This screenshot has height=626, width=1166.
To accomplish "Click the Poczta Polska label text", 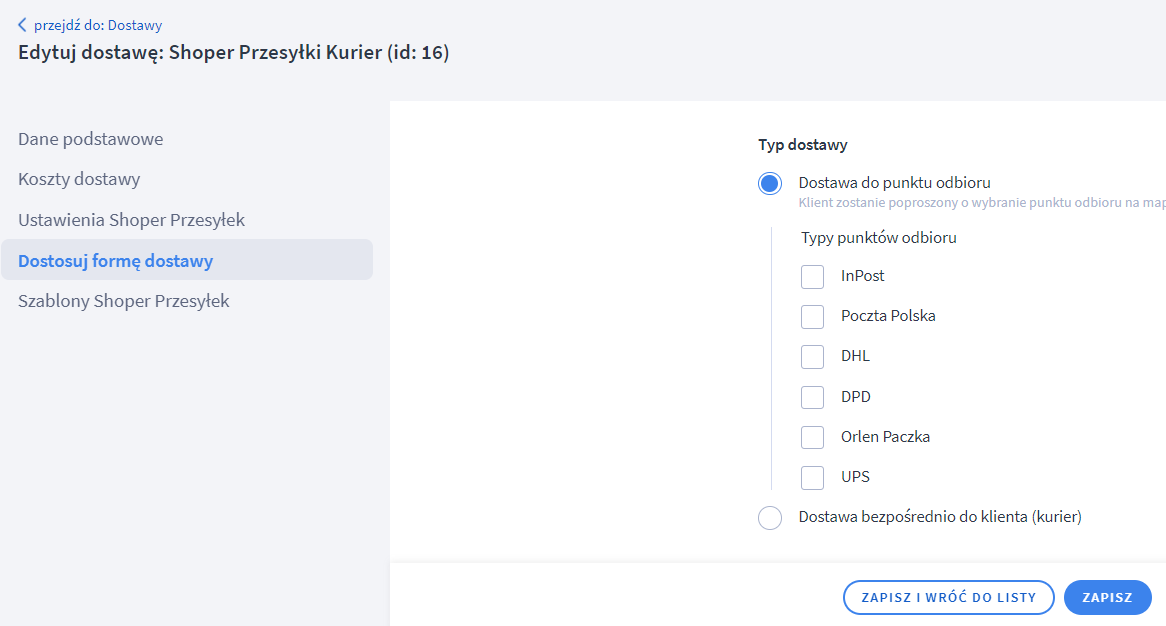I will [888, 316].
